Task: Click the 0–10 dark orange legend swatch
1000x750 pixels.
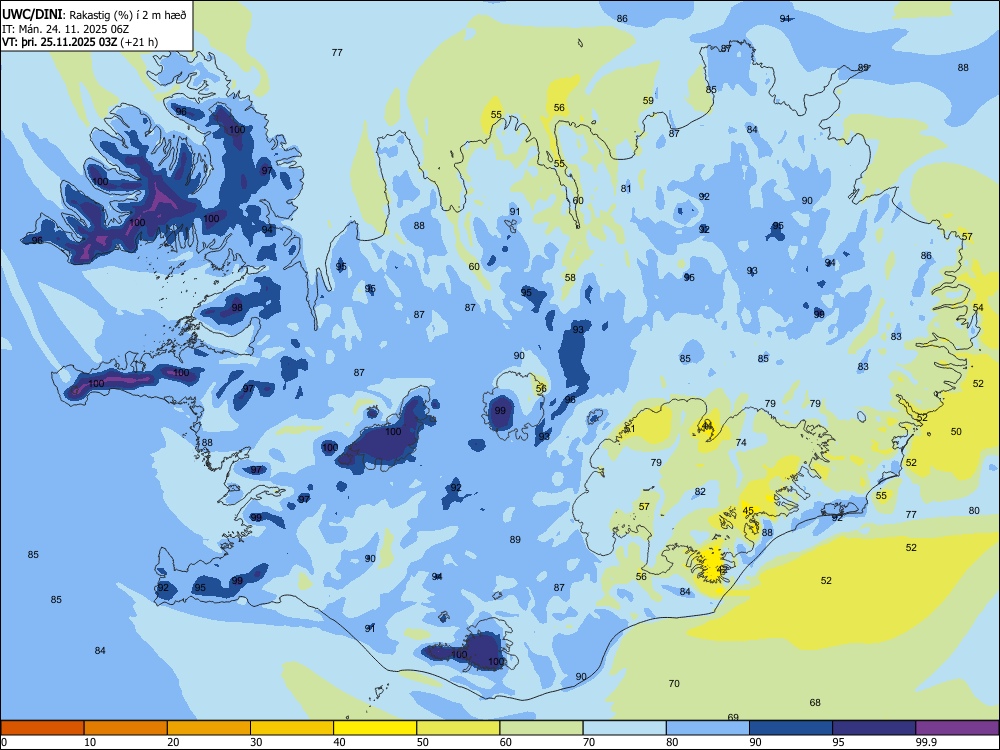Action: coord(42,728)
